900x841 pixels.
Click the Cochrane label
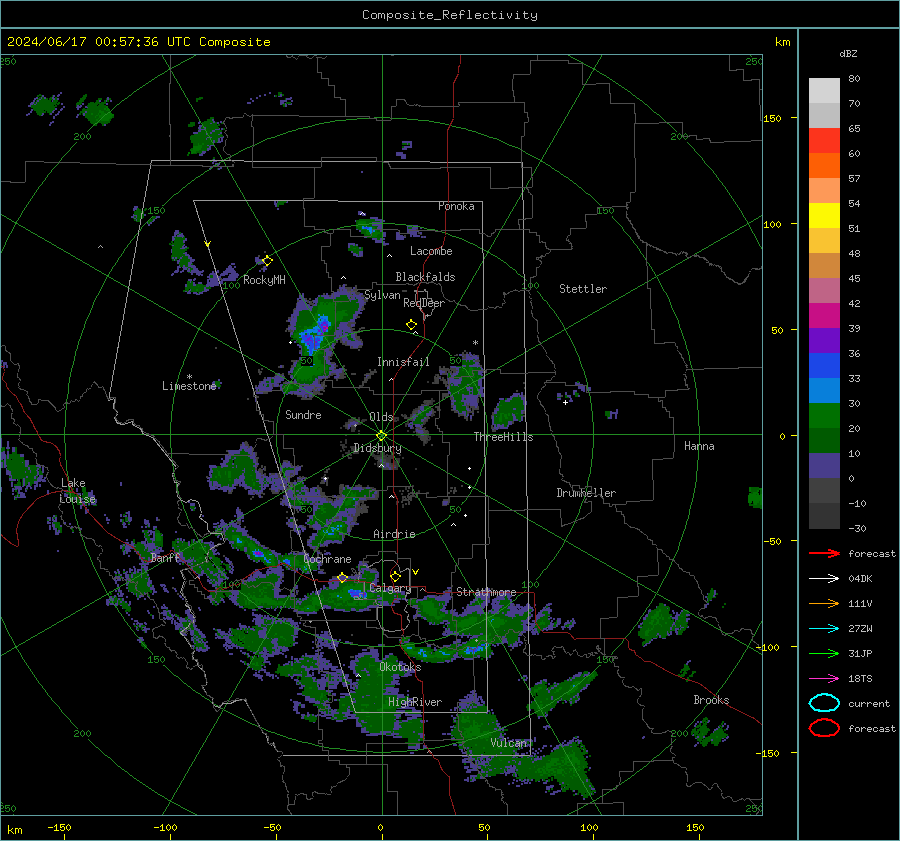coord(327,559)
